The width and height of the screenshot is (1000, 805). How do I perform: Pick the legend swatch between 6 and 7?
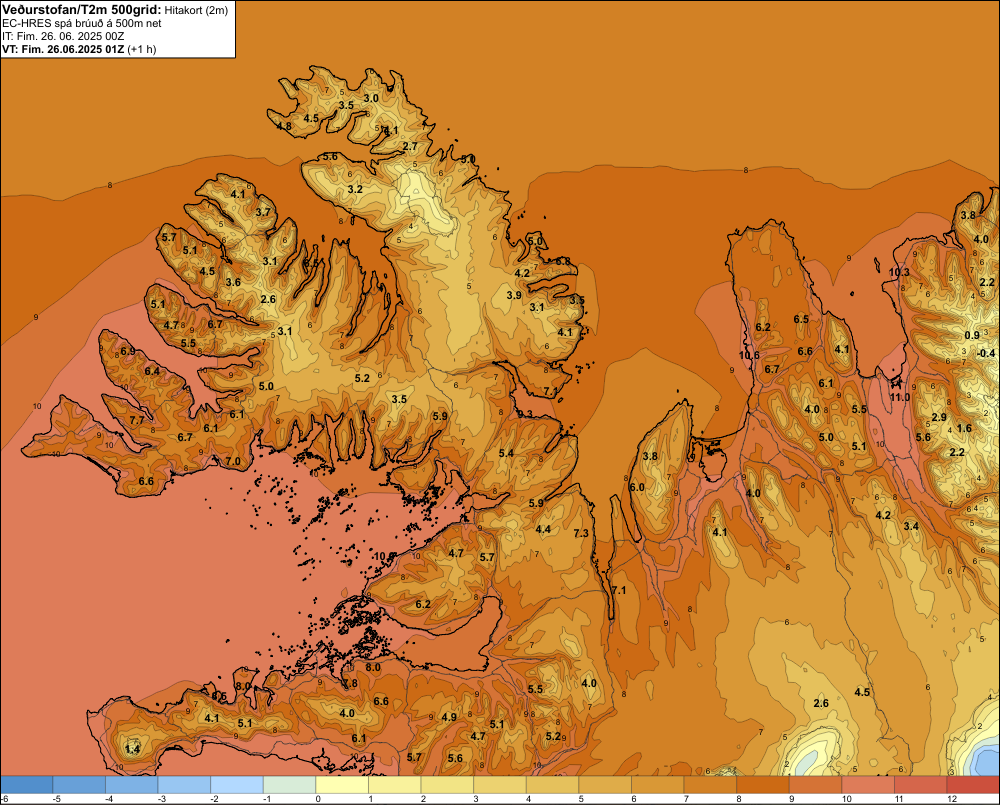(x=658, y=785)
